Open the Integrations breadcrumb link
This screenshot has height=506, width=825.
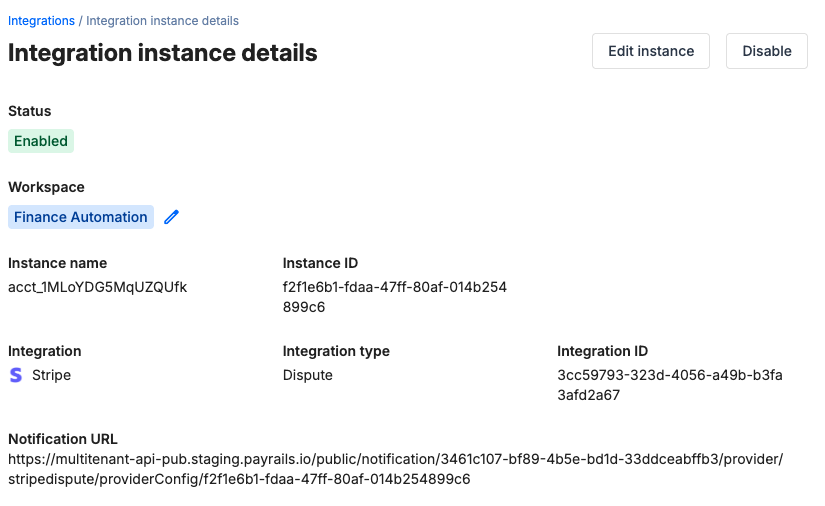pos(41,21)
